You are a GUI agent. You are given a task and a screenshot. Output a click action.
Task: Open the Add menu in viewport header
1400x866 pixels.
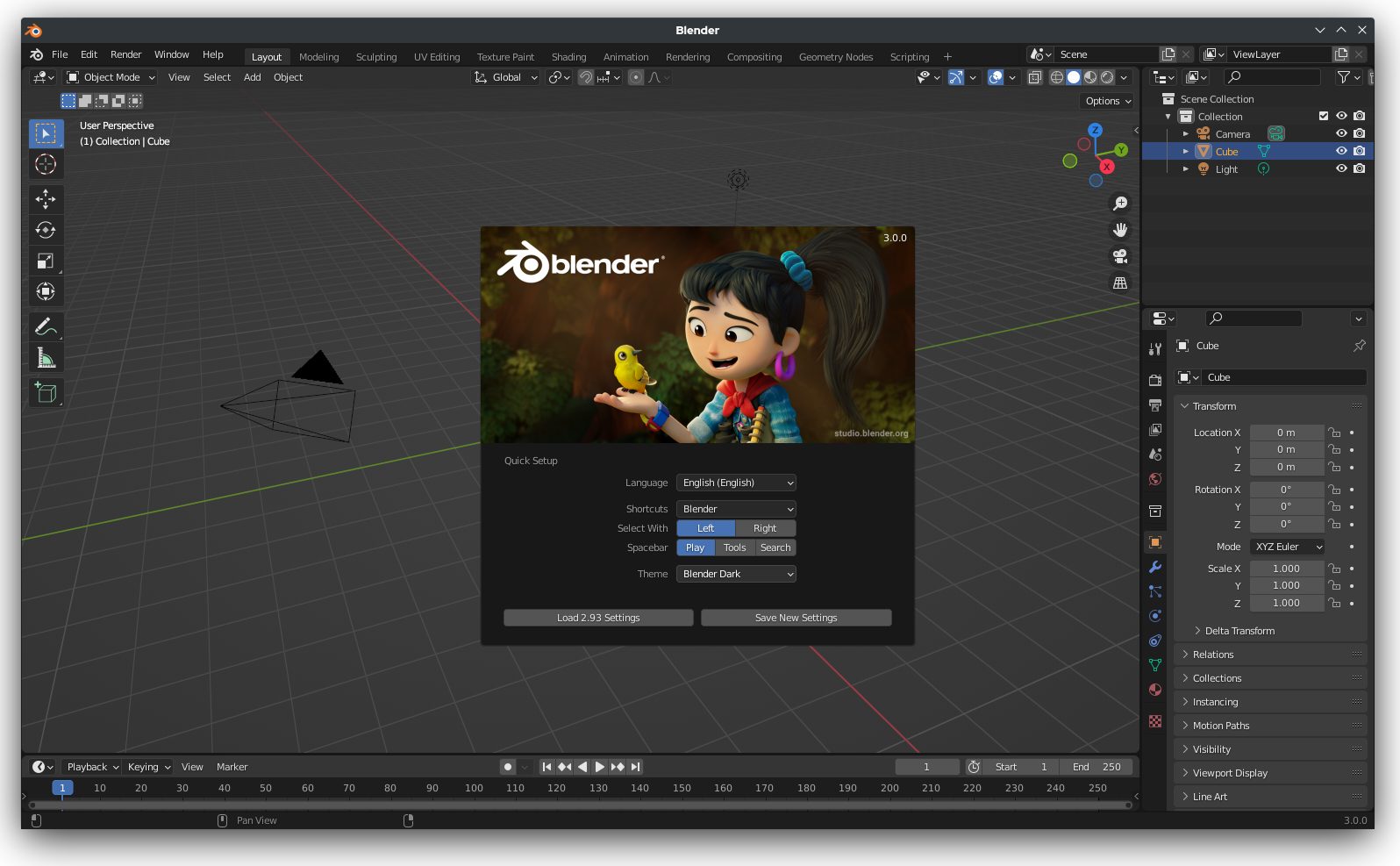pos(252,77)
